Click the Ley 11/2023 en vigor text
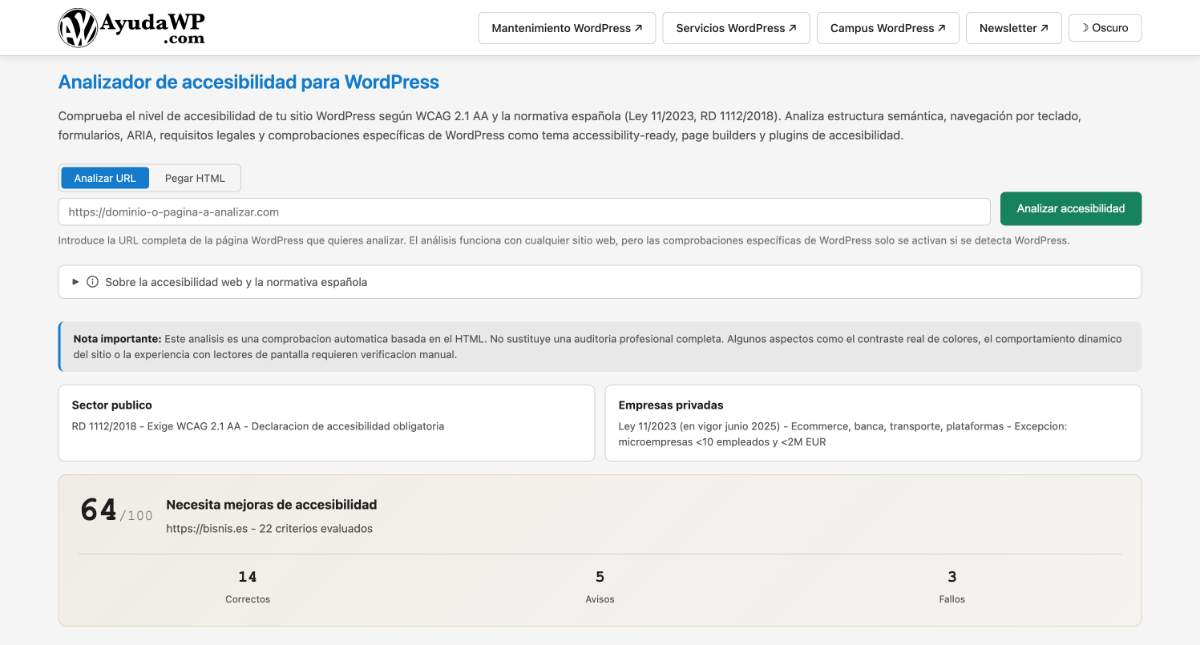Viewport: 1200px width, 645px height. pos(843,434)
